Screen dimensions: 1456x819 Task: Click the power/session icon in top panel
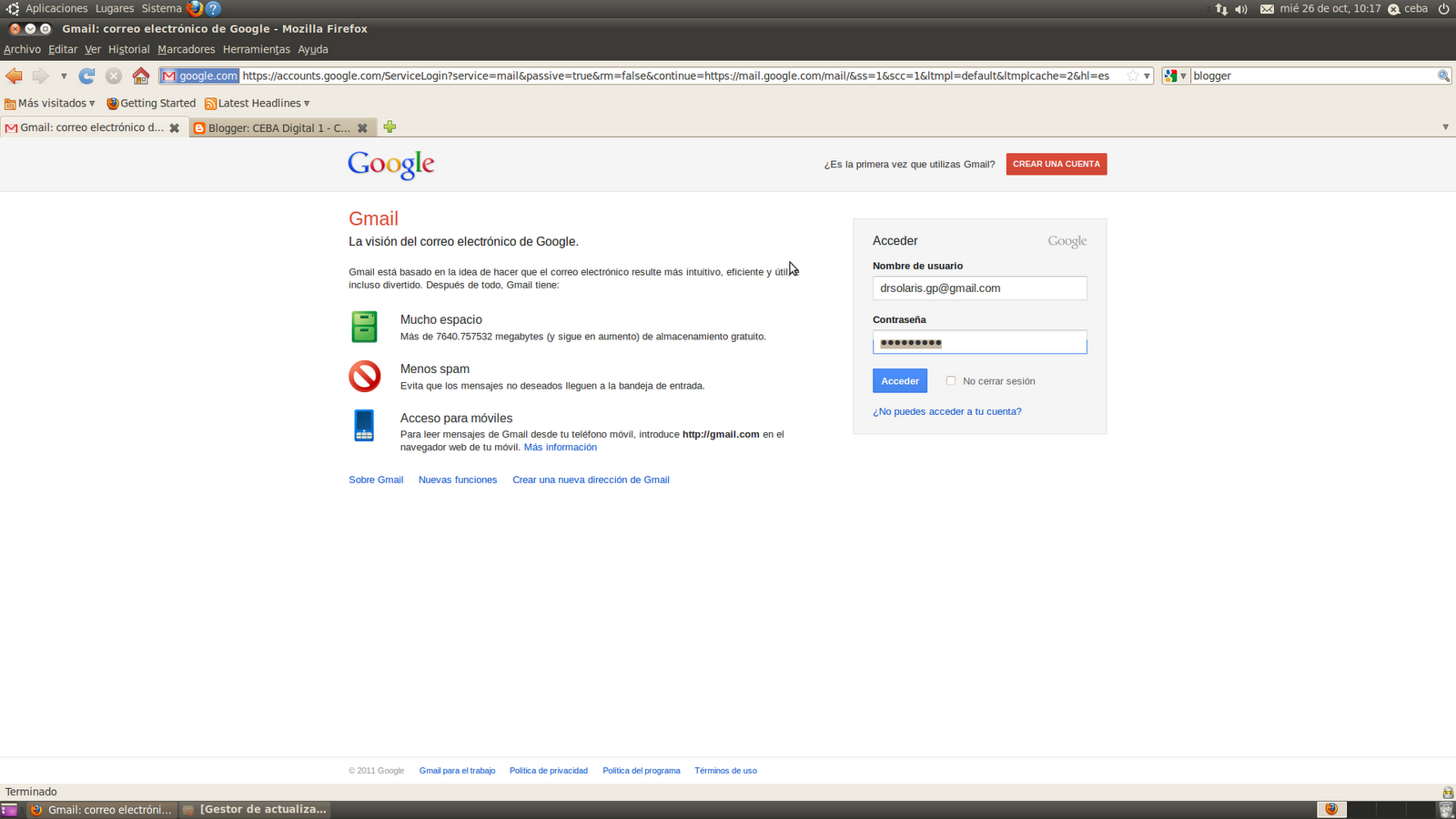click(1443, 8)
